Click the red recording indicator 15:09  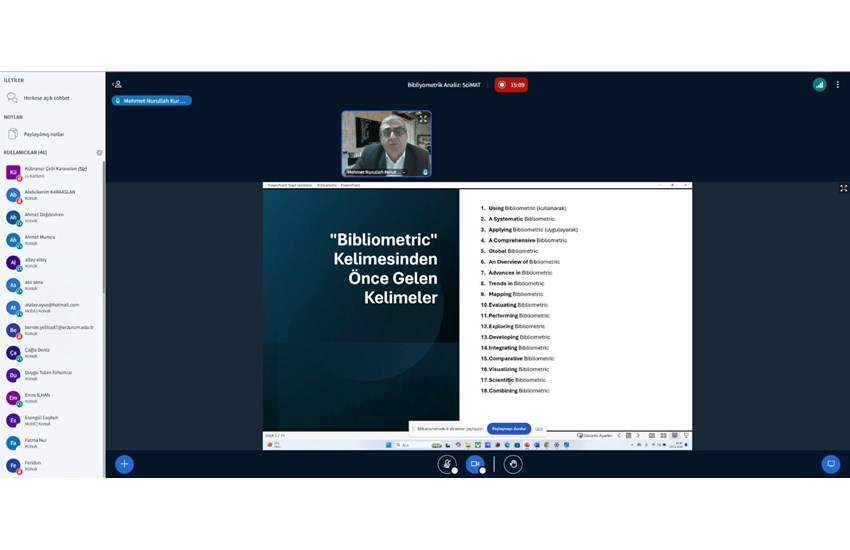point(511,85)
